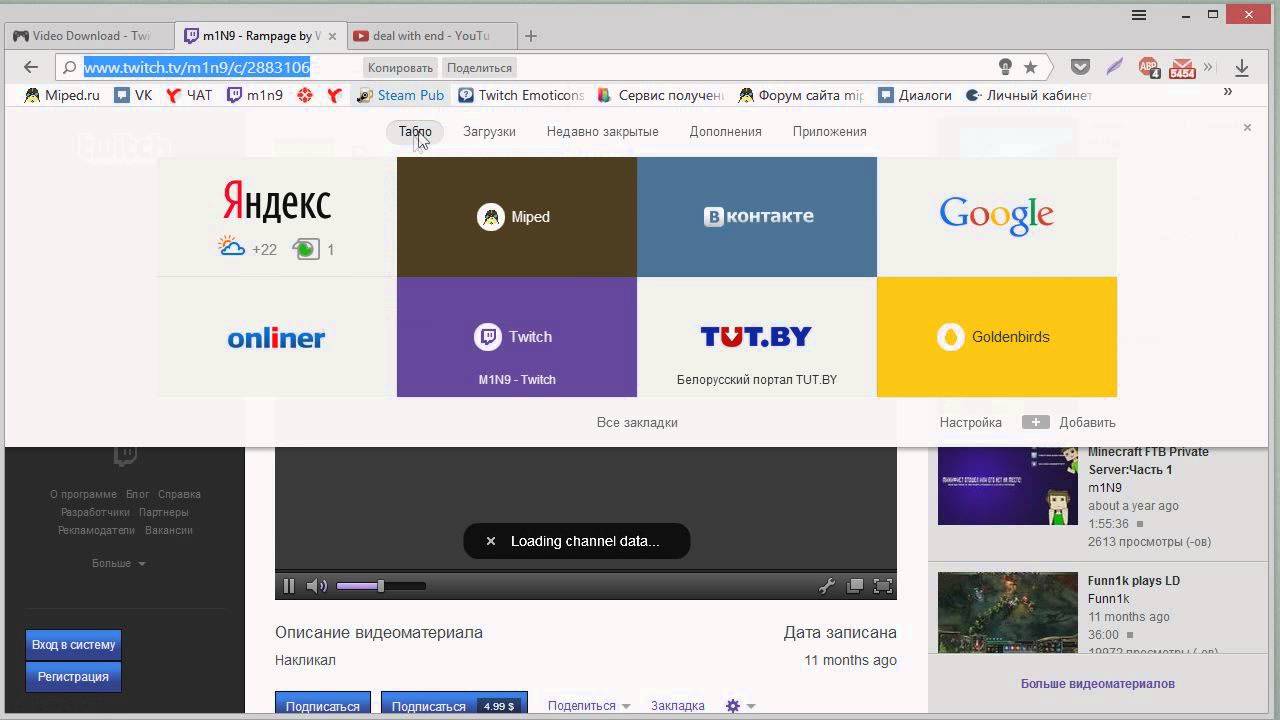Click Все закладки link
This screenshot has height=720, width=1280.
pos(637,422)
